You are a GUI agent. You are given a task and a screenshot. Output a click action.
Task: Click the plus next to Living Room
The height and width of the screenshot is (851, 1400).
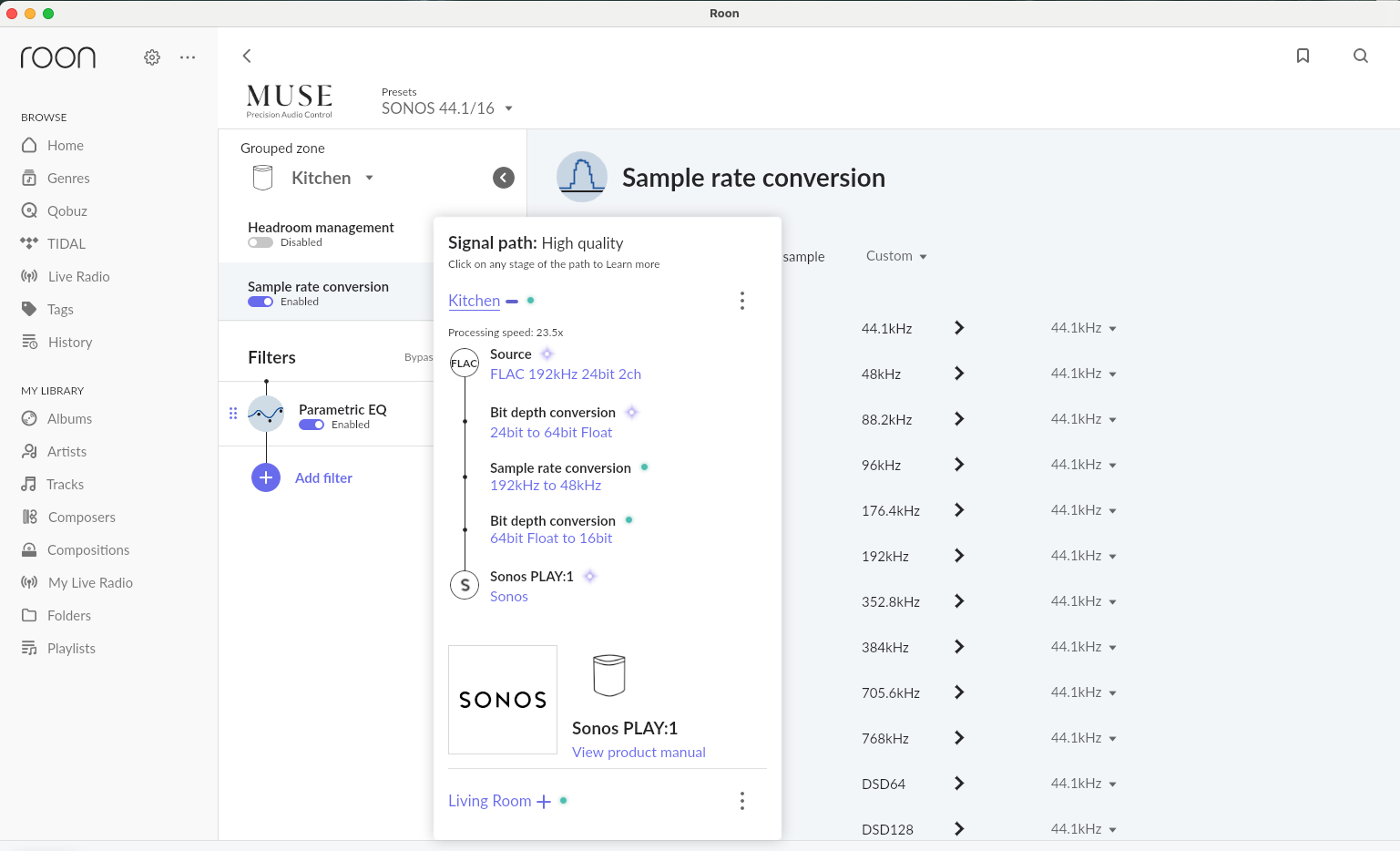(544, 802)
